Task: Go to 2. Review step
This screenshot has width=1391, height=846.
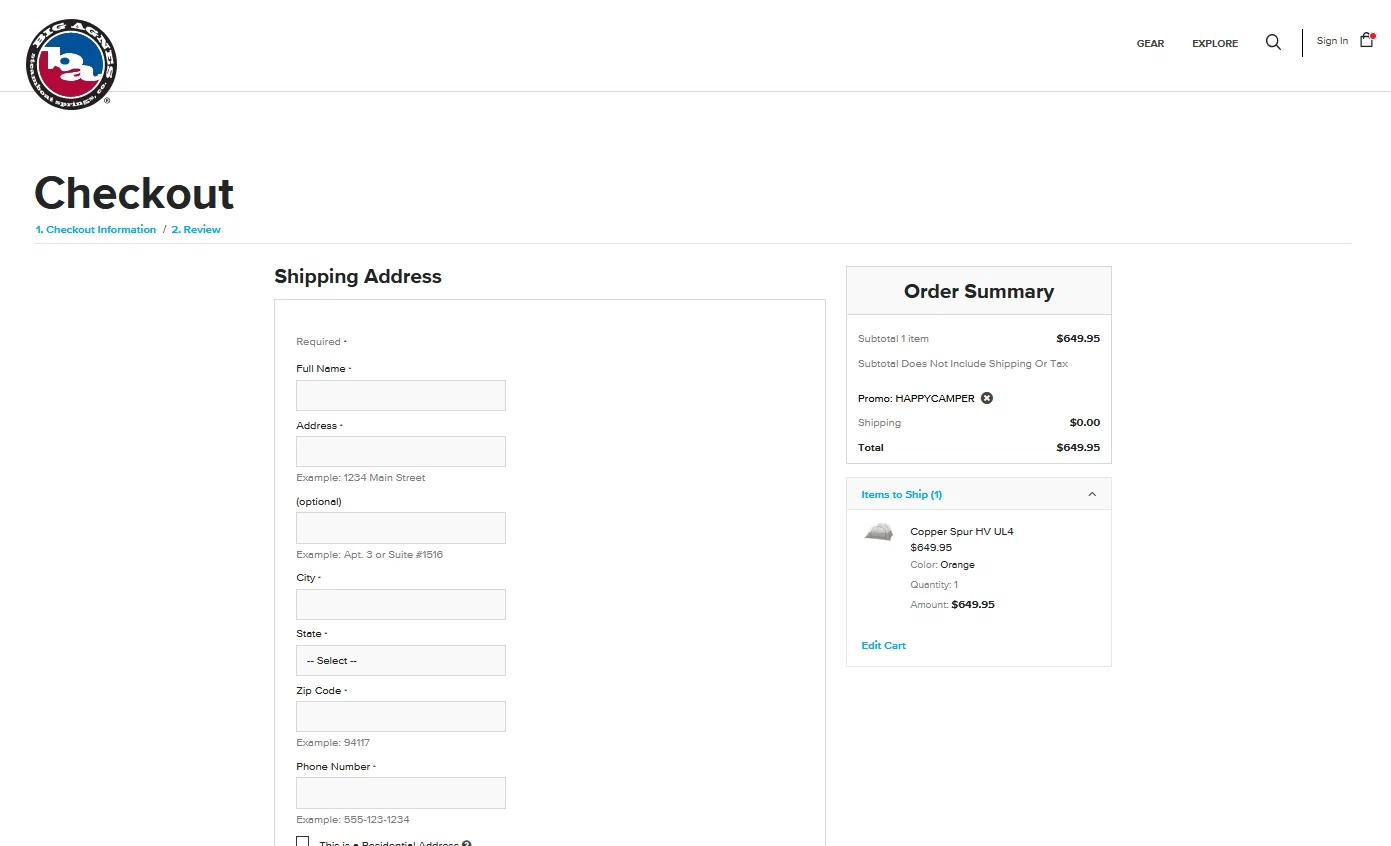Action: pos(196,230)
